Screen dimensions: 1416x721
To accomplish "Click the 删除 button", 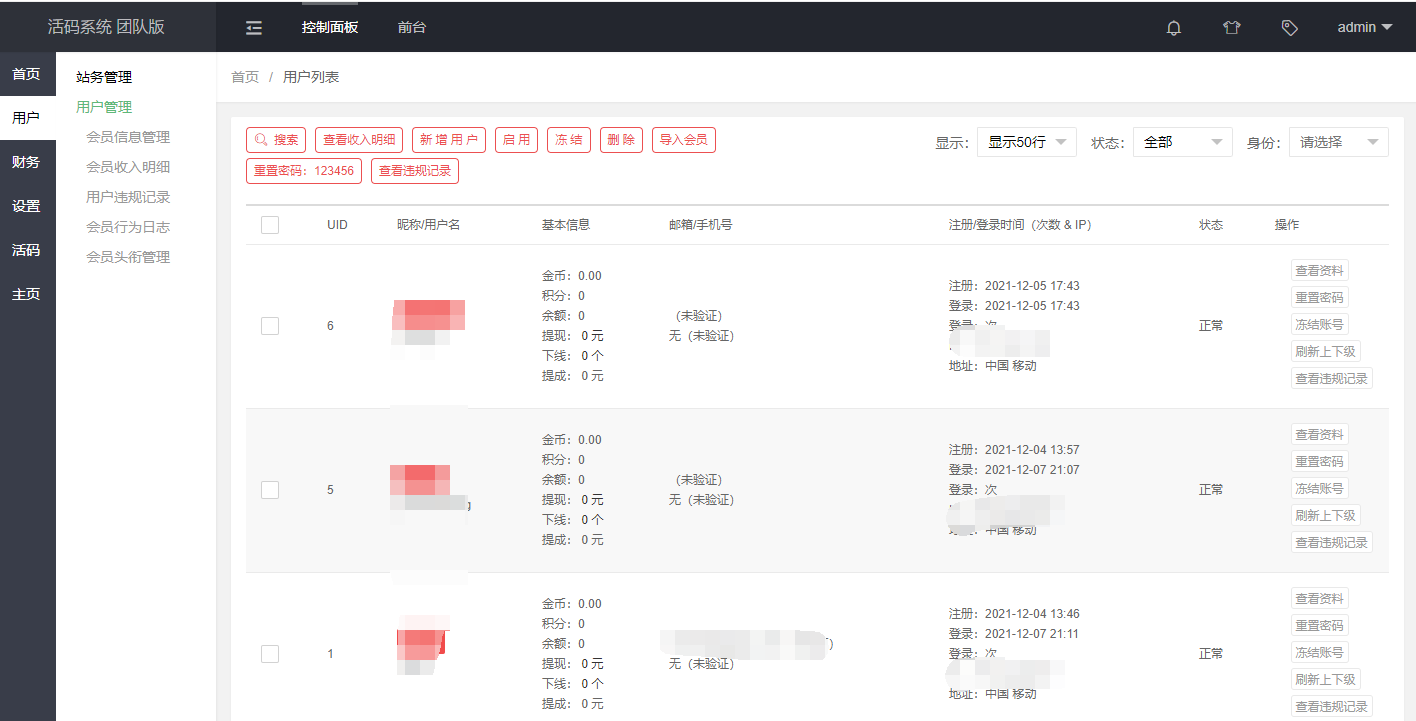I will click(622, 140).
